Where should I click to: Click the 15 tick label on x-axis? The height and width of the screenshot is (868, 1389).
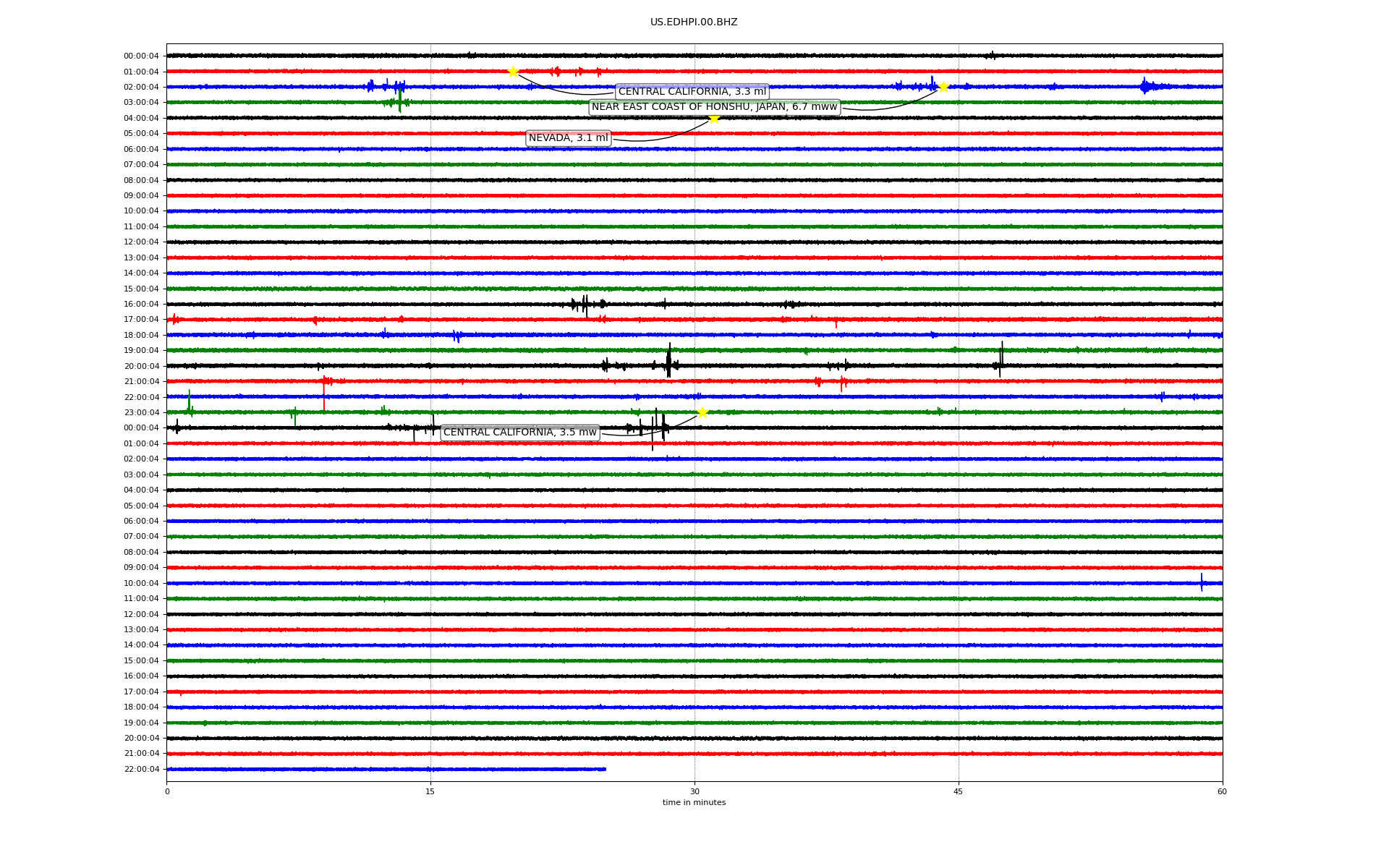(x=430, y=791)
